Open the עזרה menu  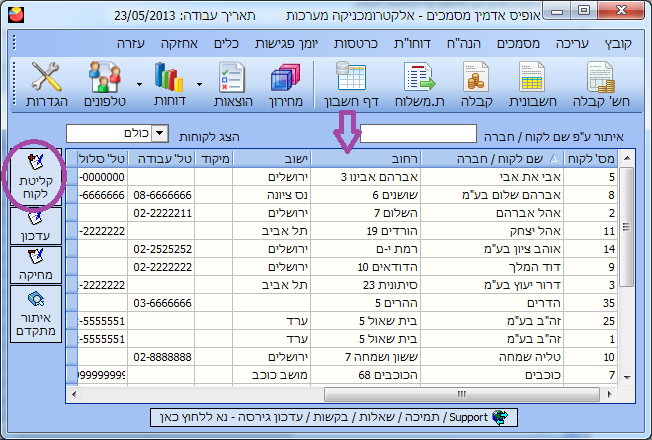pos(131,43)
